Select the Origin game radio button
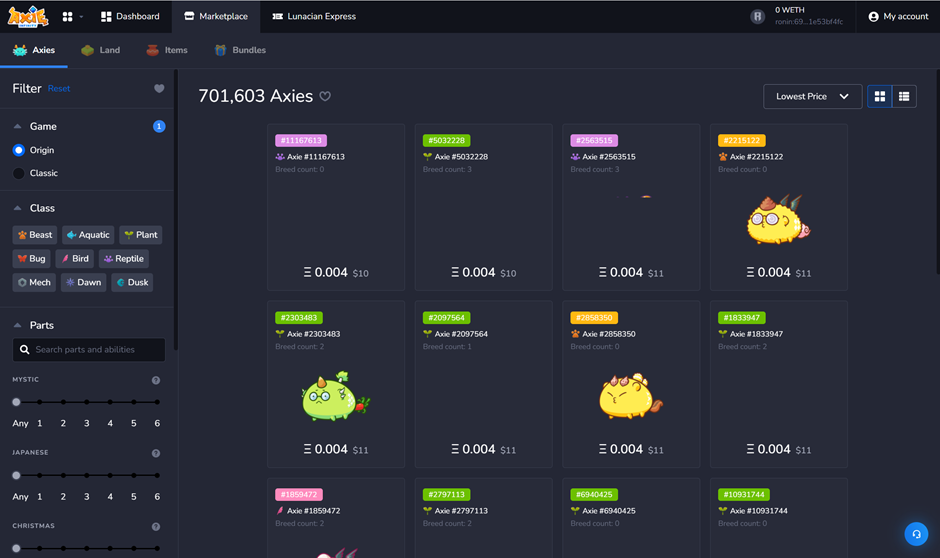This screenshot has height=558, width=940. tap(19, 150)
